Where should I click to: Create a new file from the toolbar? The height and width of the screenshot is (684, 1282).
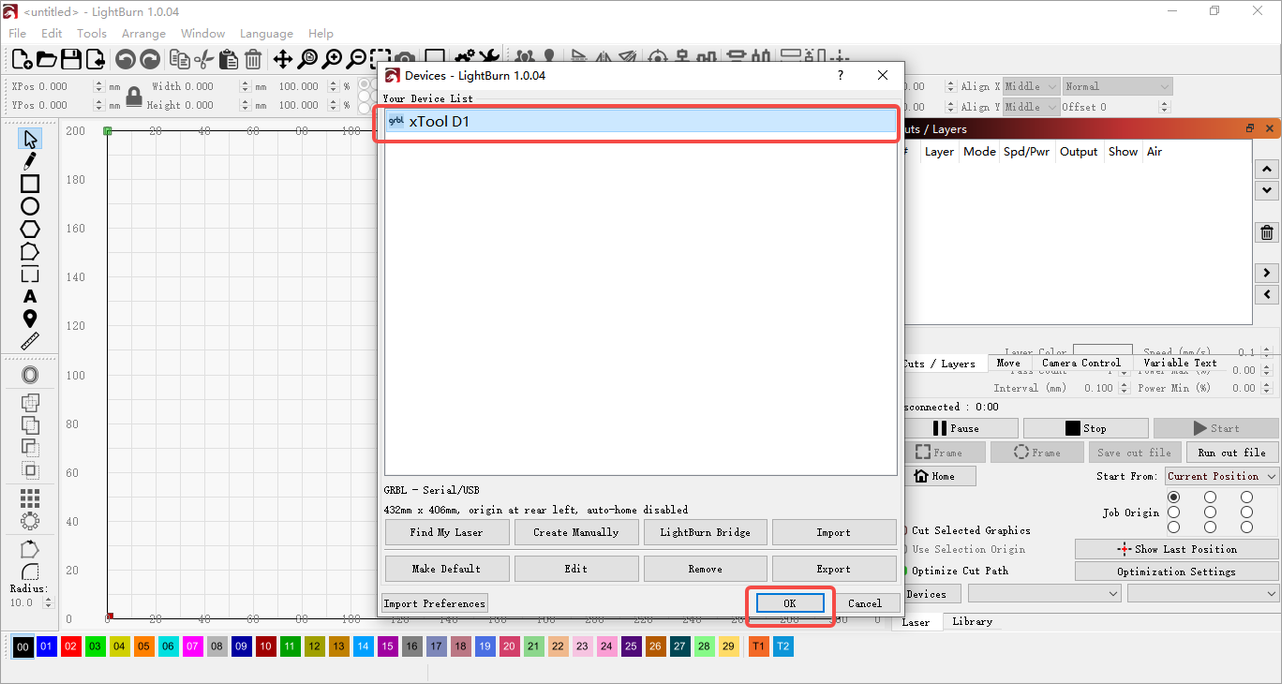point(21,59)
